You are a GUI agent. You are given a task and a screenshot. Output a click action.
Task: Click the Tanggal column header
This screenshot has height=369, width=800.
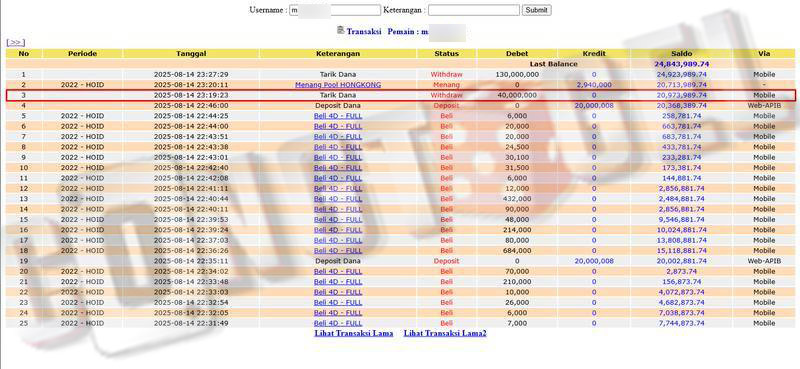191,54
